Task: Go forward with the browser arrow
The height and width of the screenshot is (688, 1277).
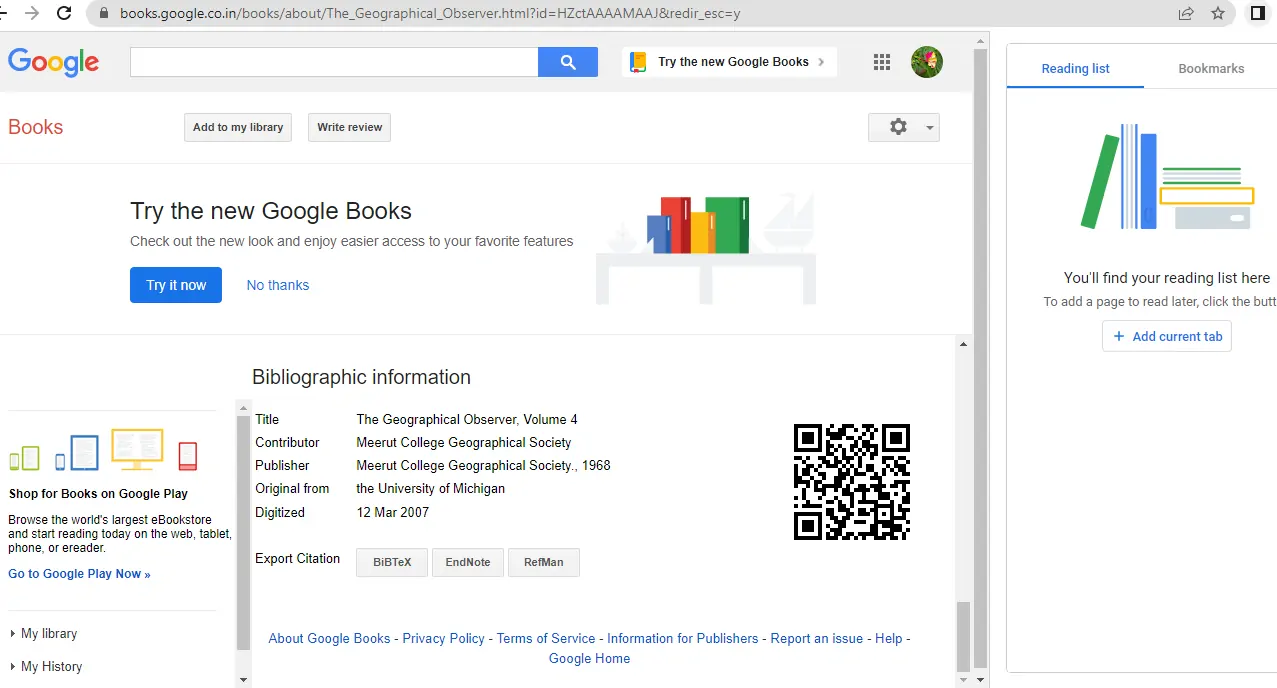Action: pos(32,14)
